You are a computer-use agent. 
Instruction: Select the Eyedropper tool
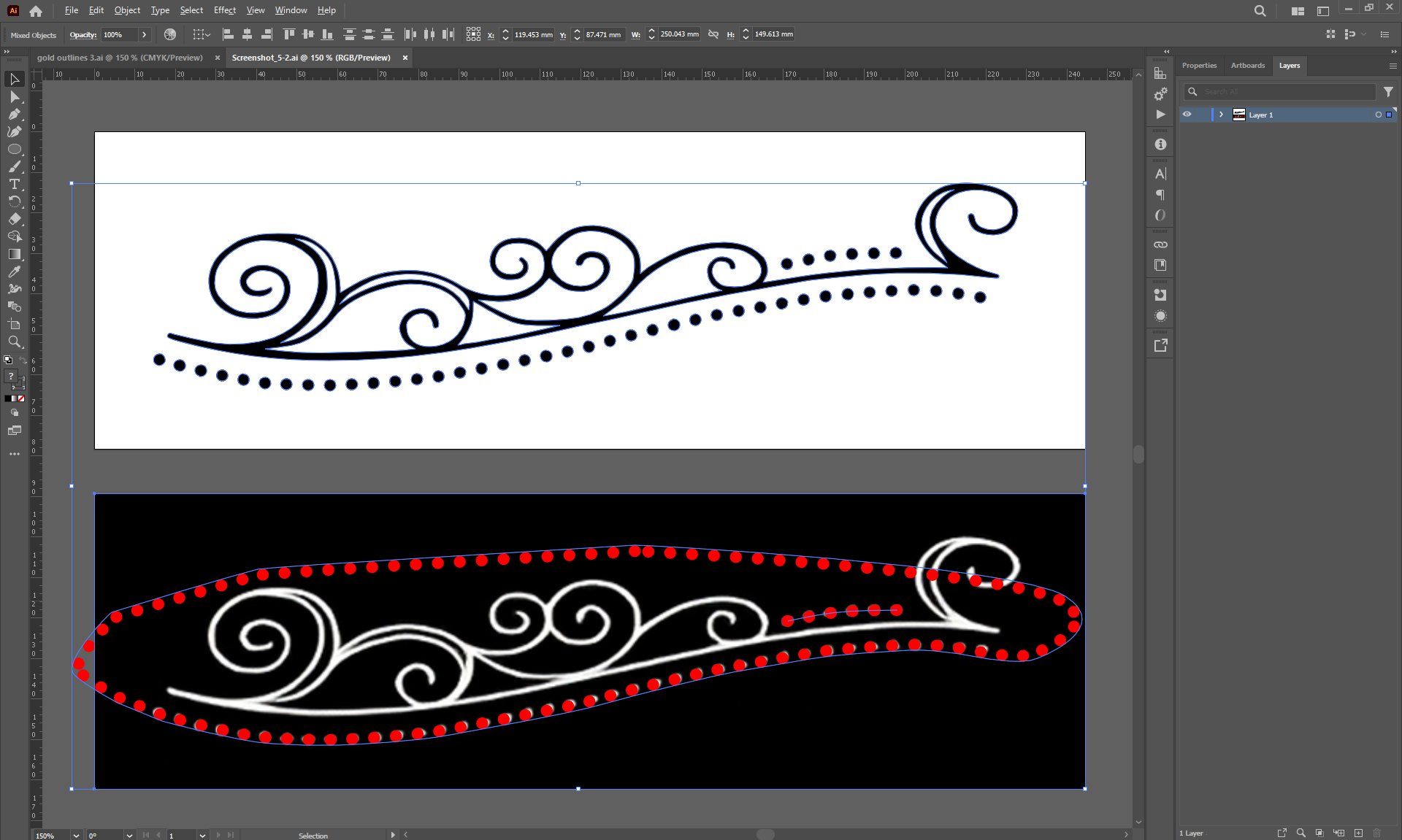(x=14, y=271)
